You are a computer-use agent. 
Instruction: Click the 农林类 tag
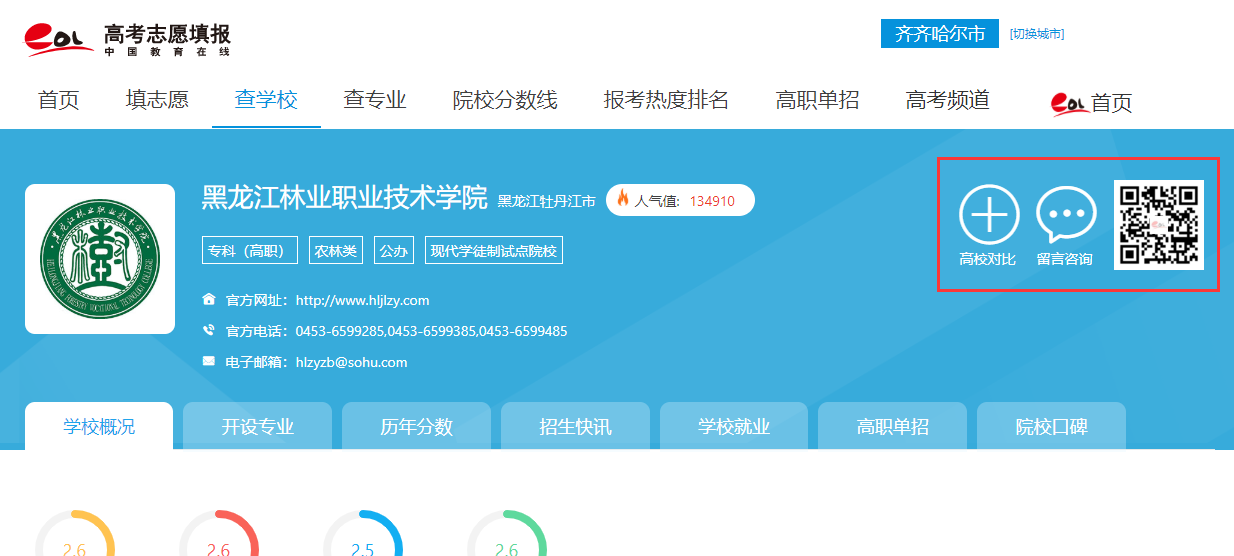tap(336, 251)
